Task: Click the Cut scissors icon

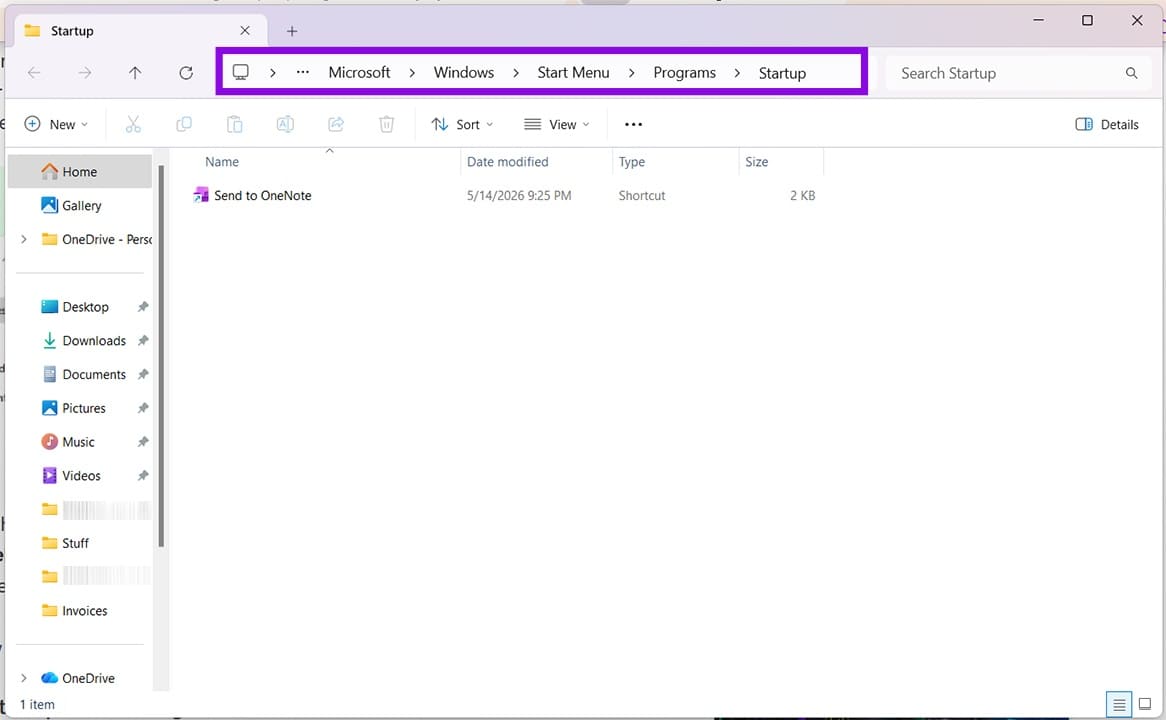Action: pyautogui.click(x=133, y=124)
